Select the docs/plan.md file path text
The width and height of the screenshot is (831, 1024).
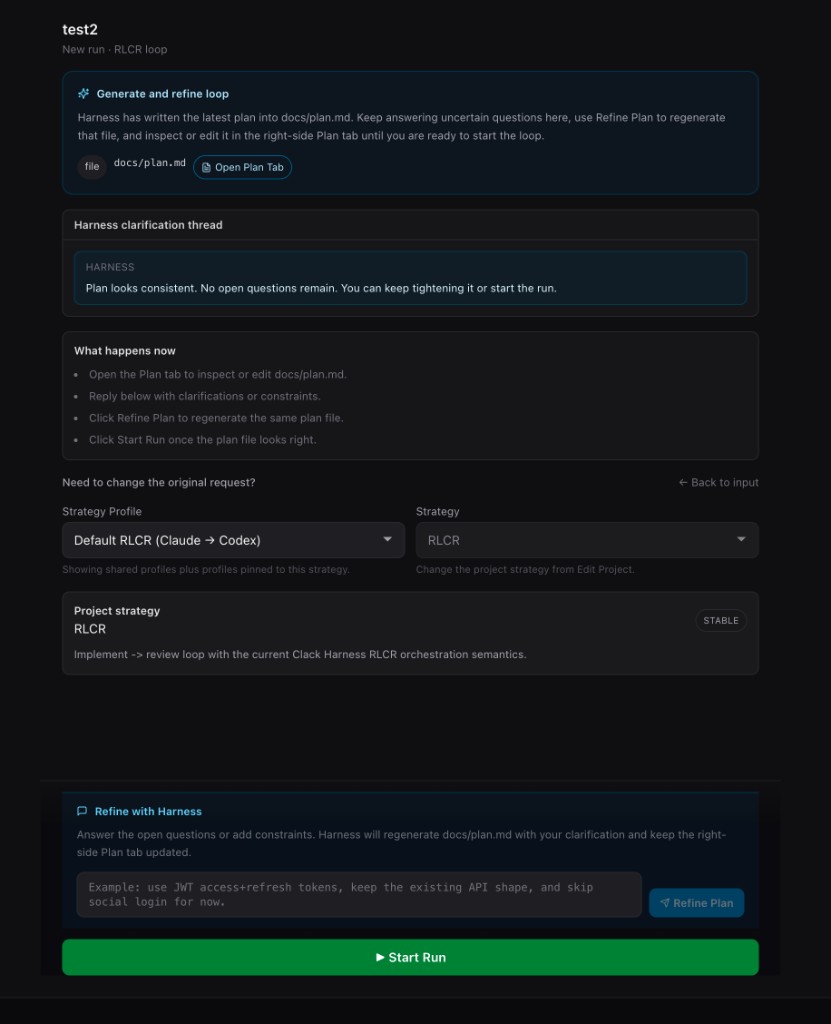pos(150,163)
